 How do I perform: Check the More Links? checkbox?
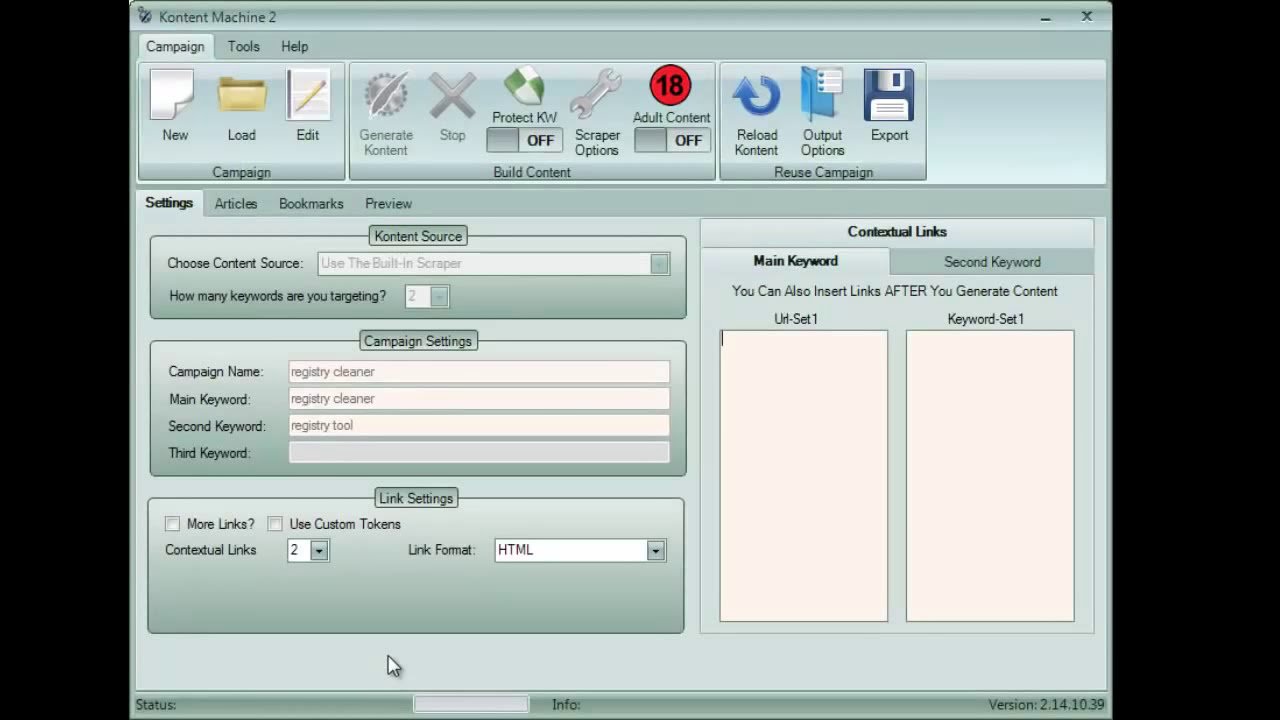[173, 524]
